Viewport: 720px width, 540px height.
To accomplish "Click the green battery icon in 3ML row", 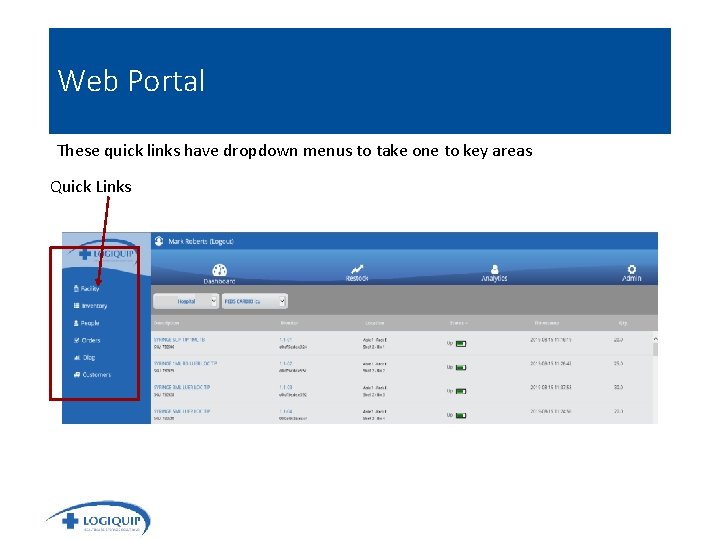I will [461, 391].
